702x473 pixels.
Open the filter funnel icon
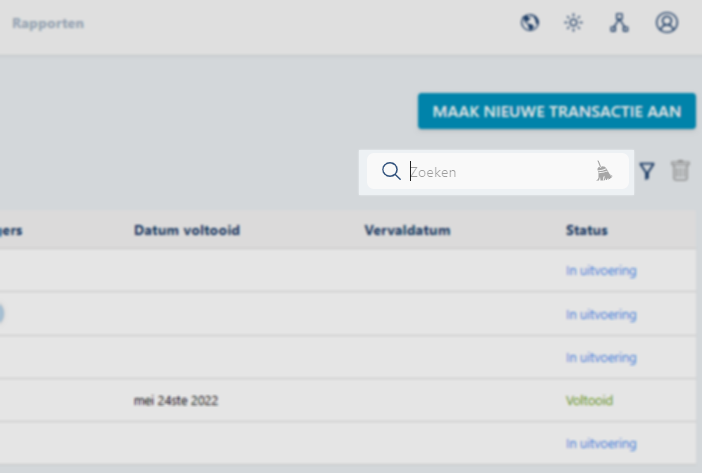647,171
